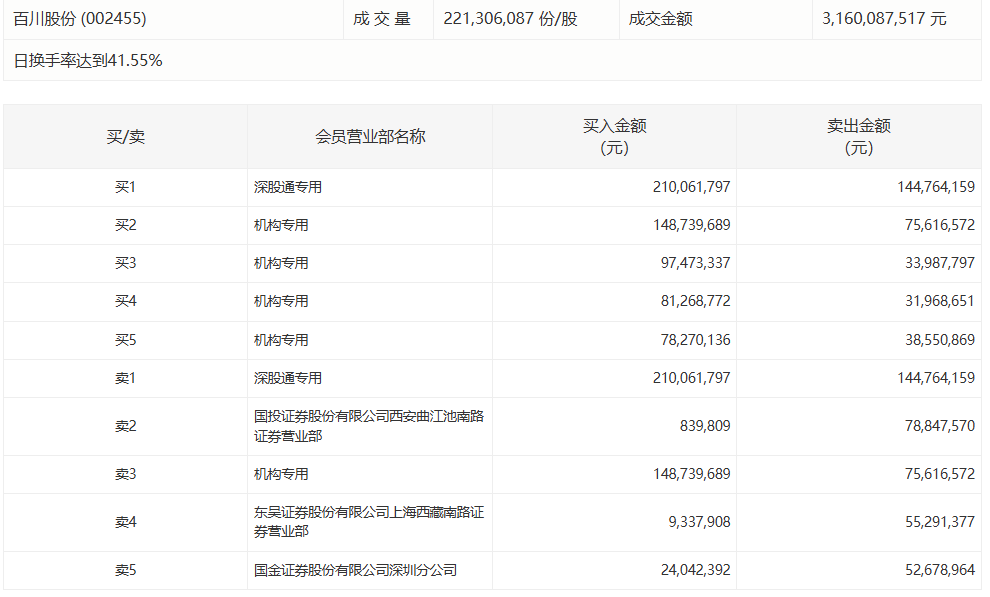Open 国金证券股份有限公司深圳分公司 entry
990x597 pixels.
355,570
